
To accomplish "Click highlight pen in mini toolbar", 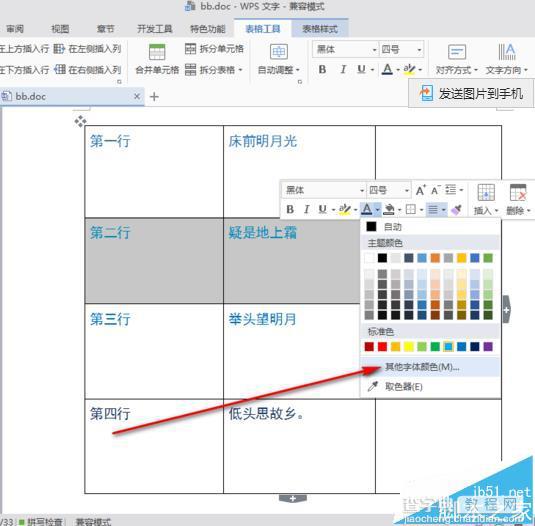I will (345, 209).
